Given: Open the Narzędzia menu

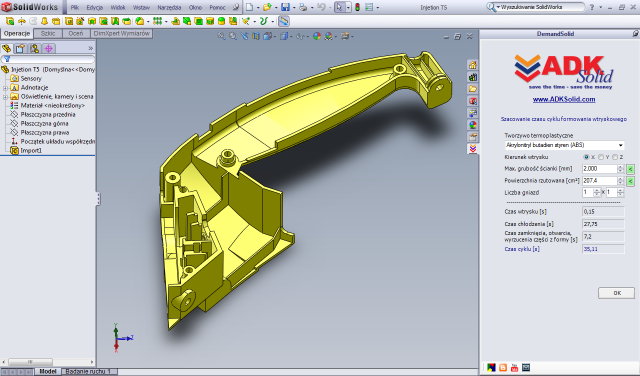Looking at the screenshot, I should [x=169, y=7].
